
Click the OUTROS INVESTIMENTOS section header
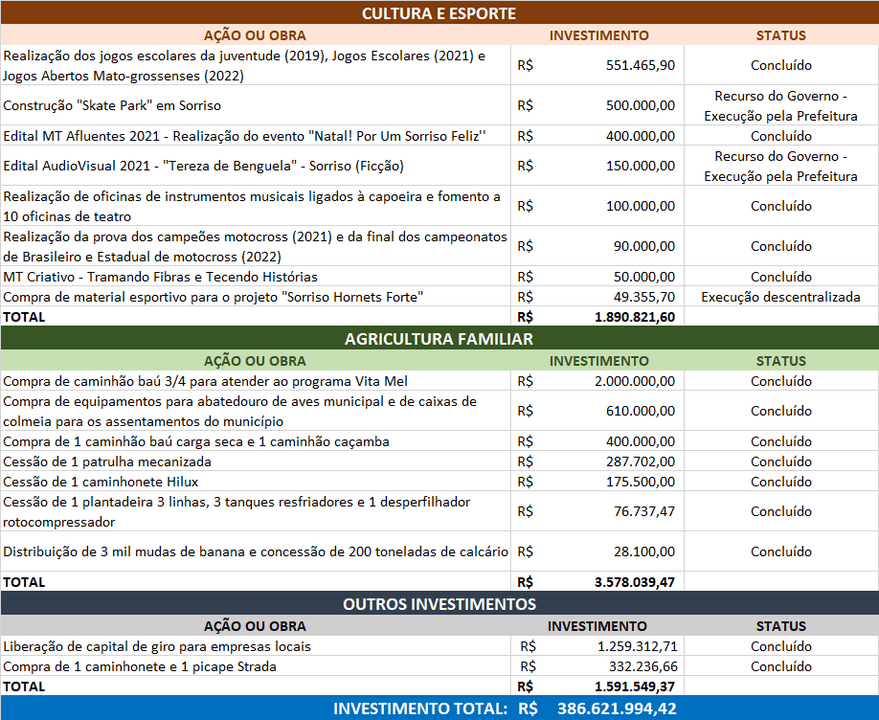coord(439,604)
